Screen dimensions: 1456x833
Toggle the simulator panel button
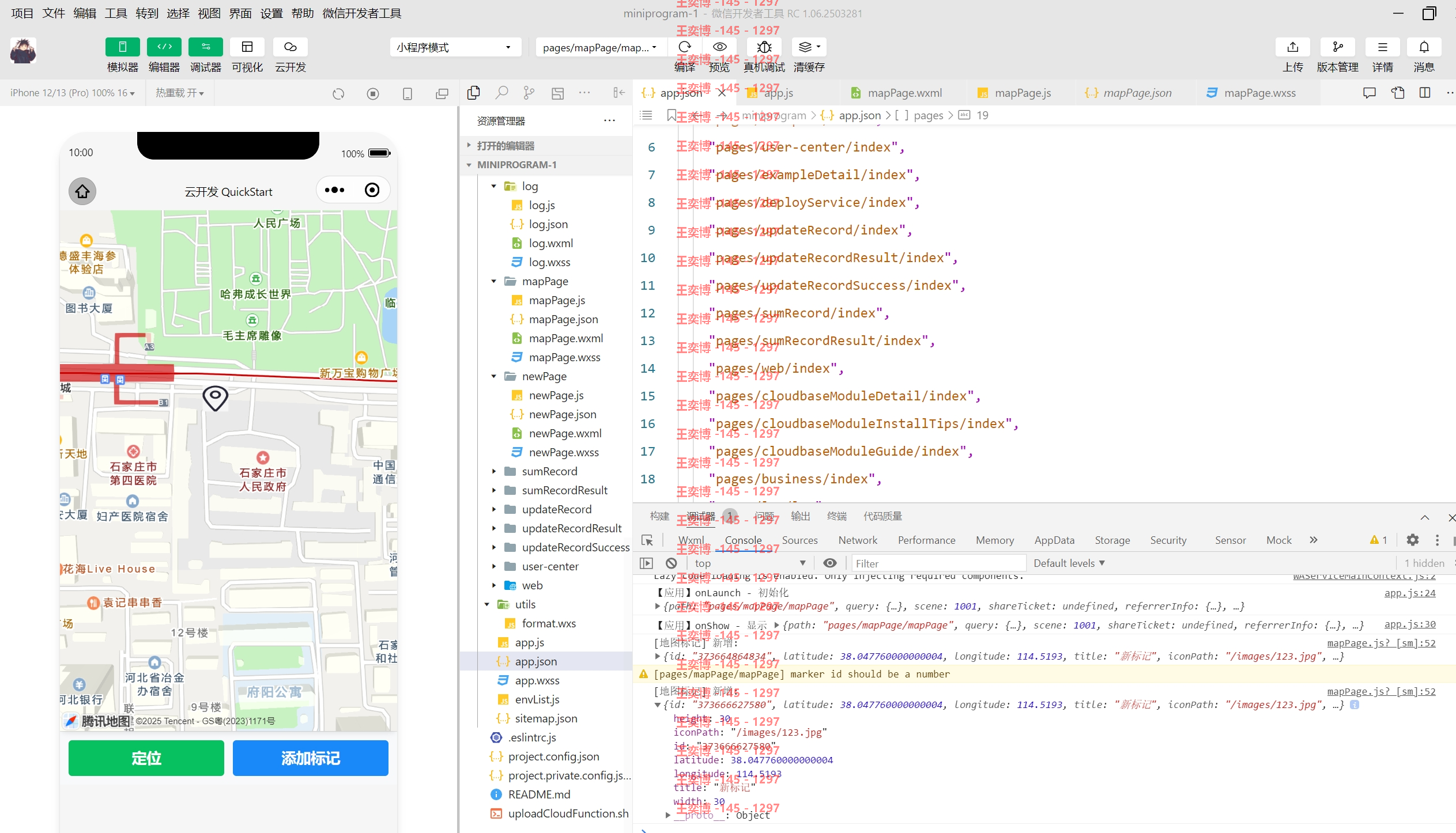pos(122,47)
